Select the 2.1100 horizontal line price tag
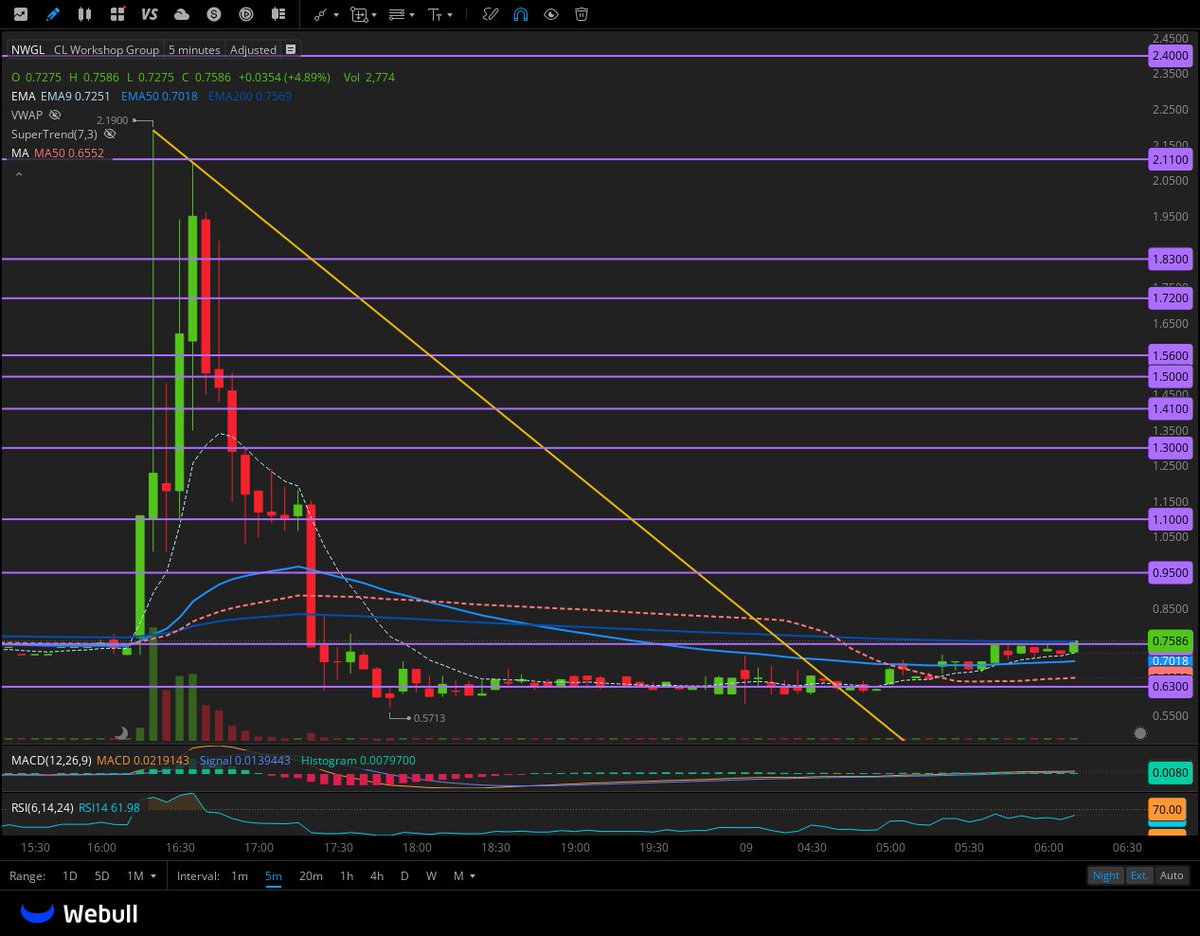1200x936 pixels. 1169,159
